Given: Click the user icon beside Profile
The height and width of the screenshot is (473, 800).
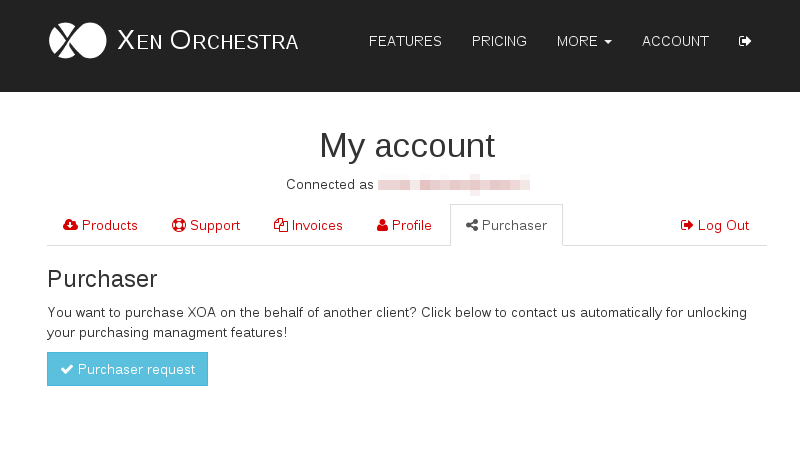Looking at the screenshot, I should click(x=382, y=225).
